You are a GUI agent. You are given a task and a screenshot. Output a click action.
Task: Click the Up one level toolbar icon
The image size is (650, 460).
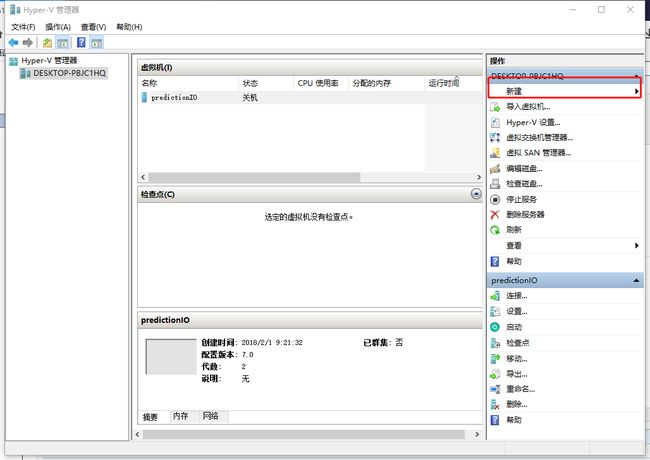(47, 42)
